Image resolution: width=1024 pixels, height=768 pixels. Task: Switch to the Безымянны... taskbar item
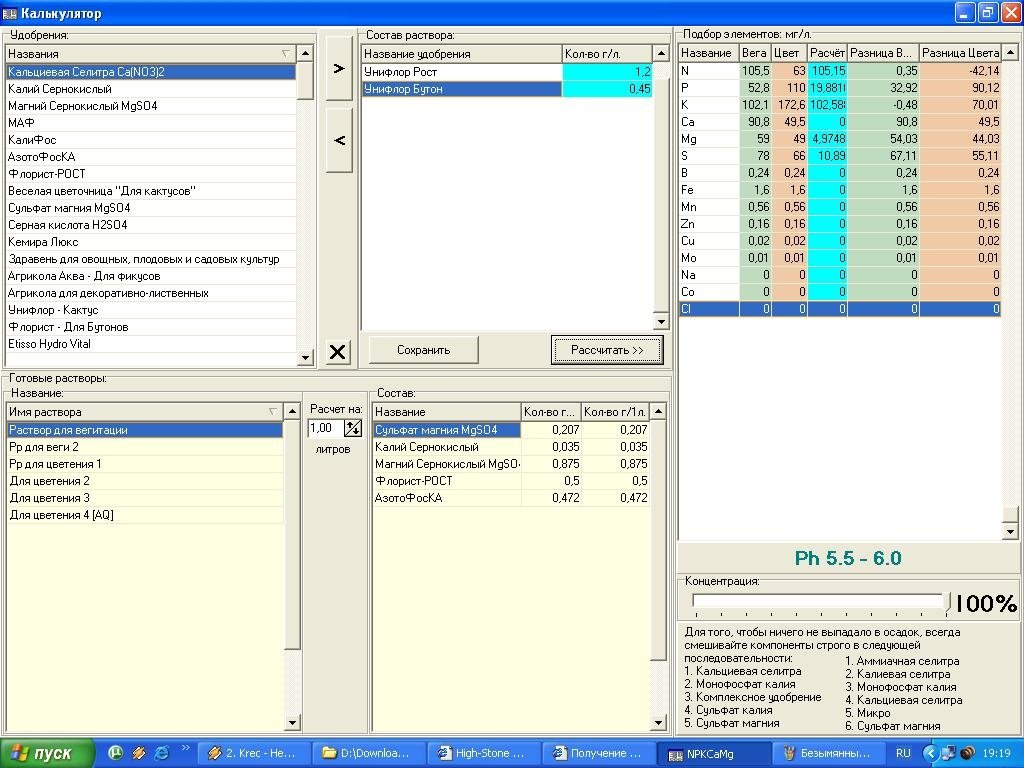click(x=827, y=754)
